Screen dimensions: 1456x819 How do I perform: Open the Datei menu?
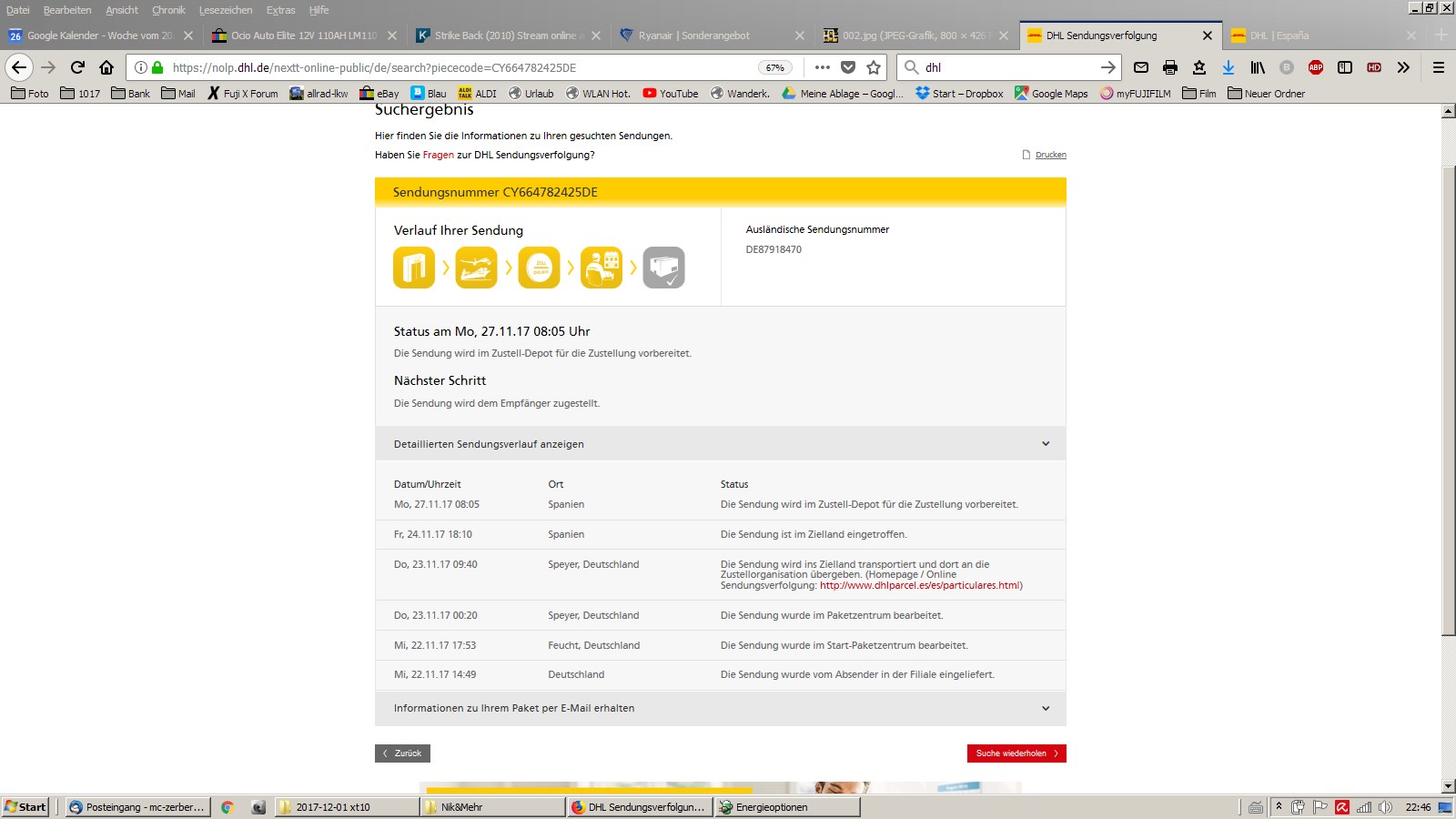click(x=17, y=10)
